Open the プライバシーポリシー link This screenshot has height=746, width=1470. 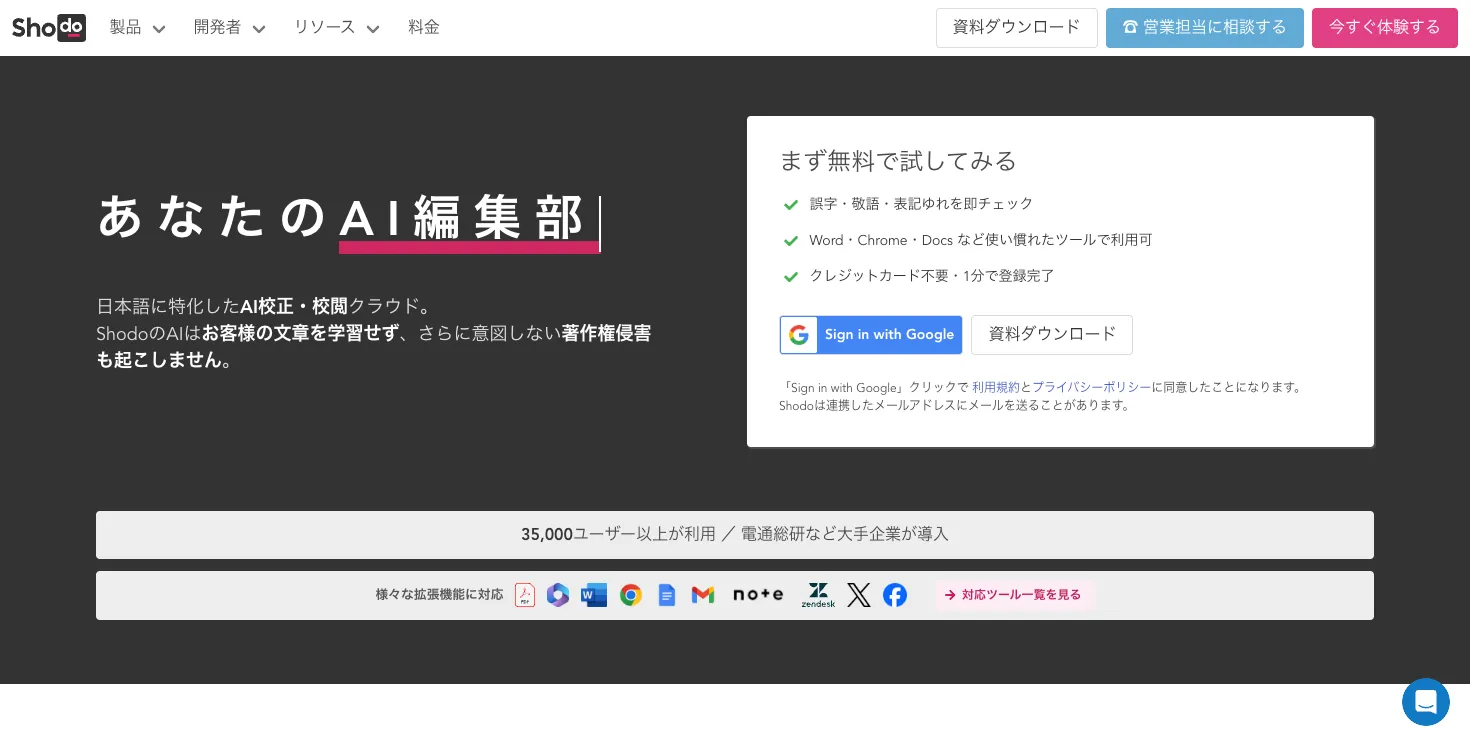(1092, 387)
